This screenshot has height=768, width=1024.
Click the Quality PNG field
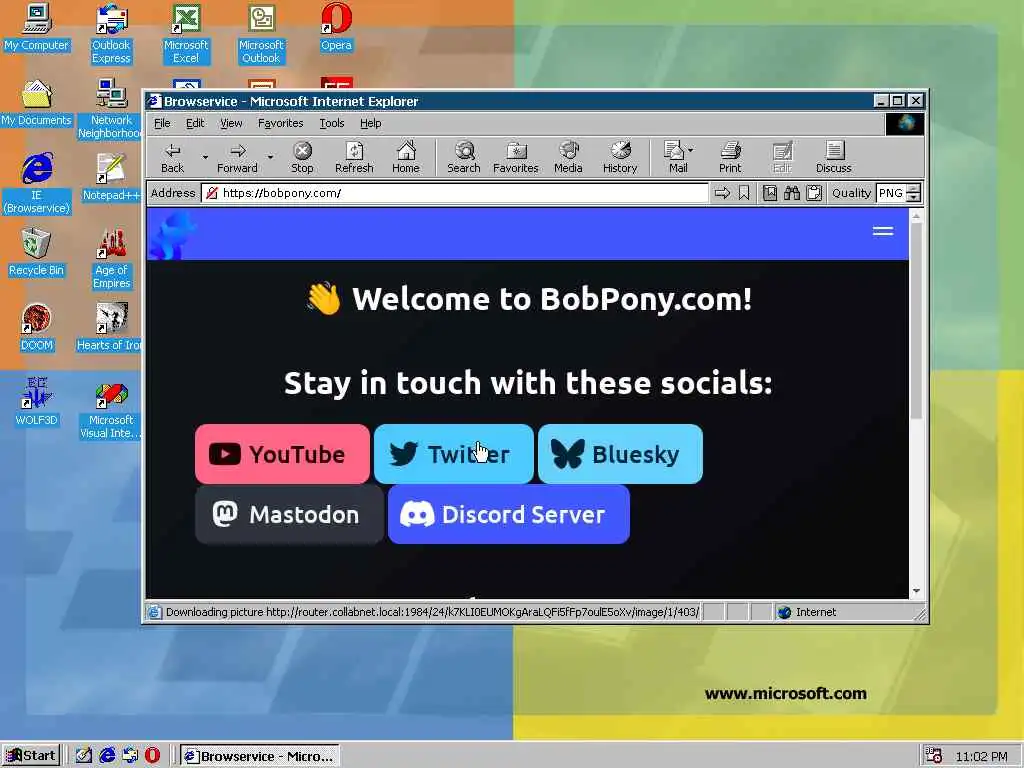click(891, 193)
